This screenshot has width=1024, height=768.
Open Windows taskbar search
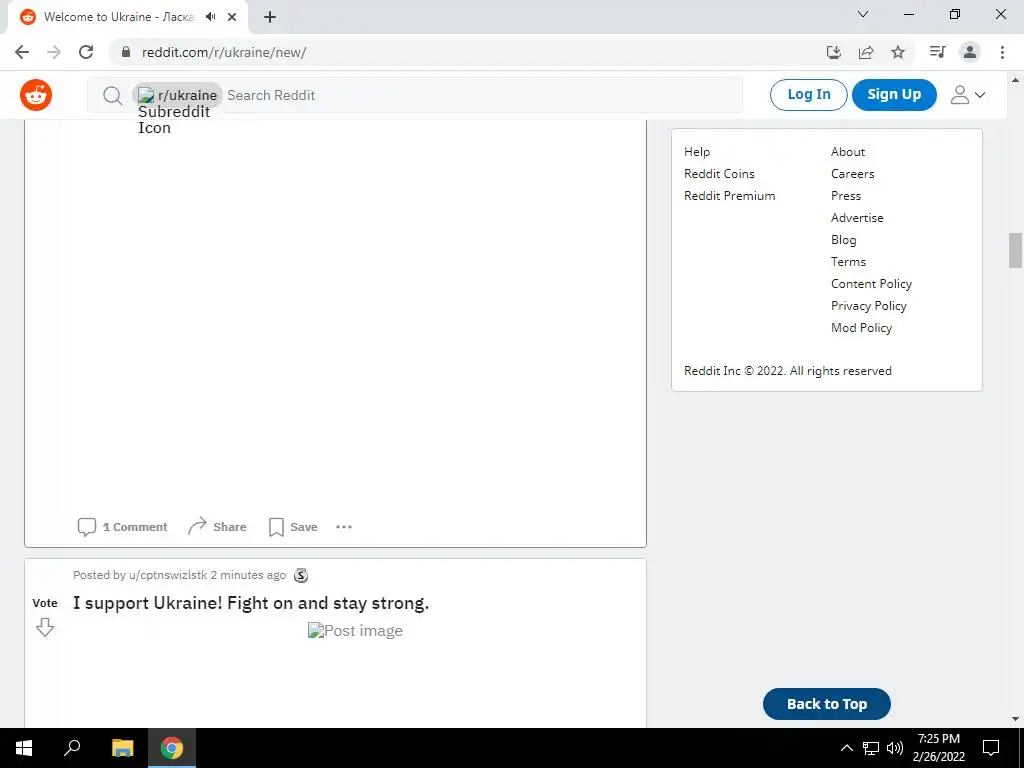pos(72,748)
